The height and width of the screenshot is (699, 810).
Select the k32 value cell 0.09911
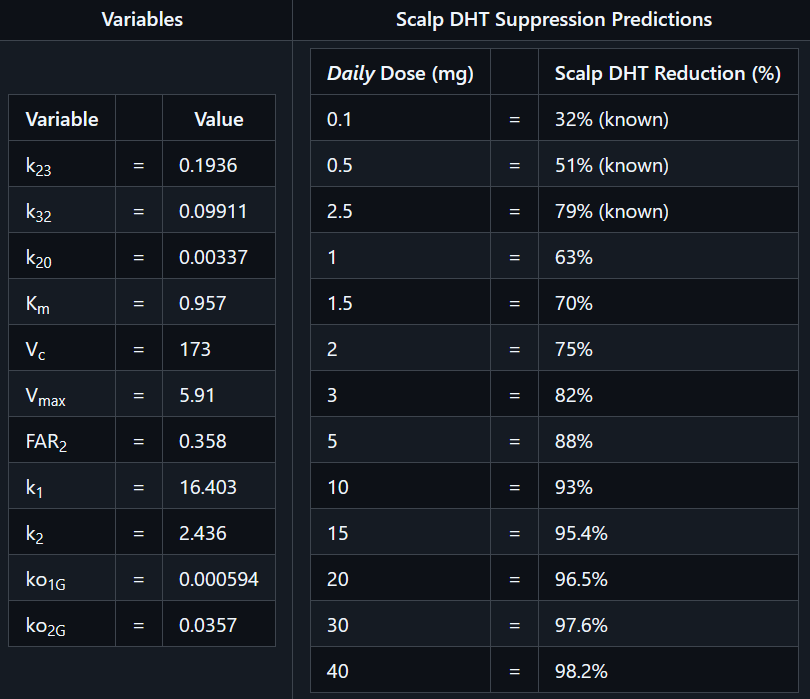point(212,212)
